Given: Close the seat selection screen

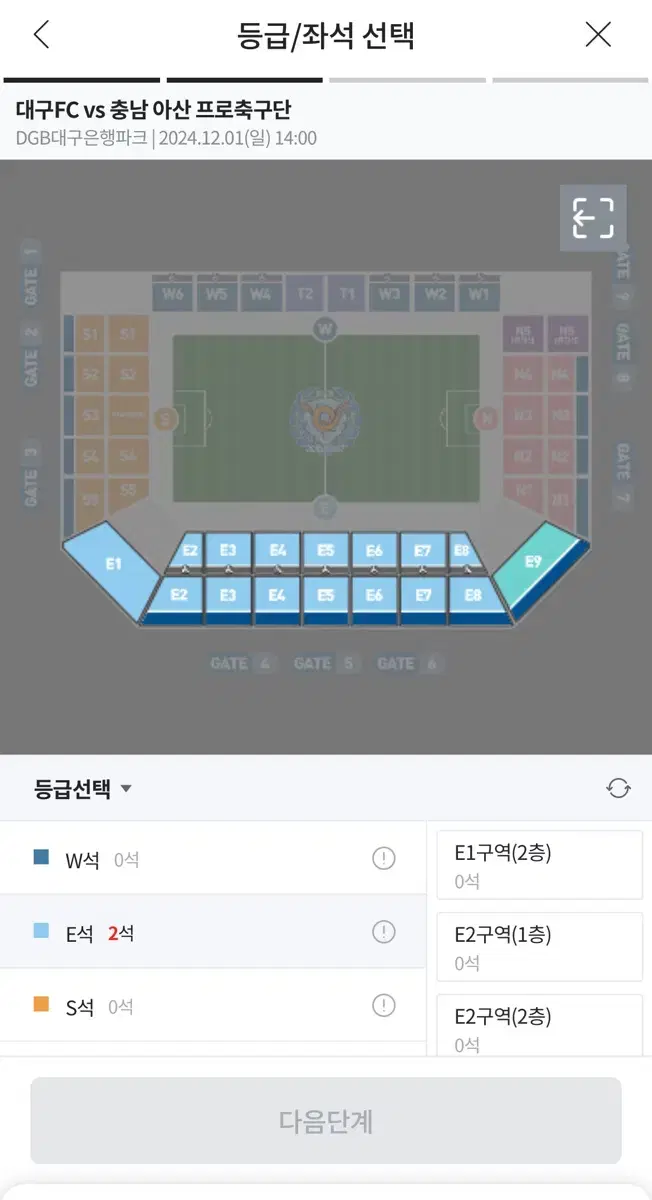Looking at the screenshot, I should 598,35.
